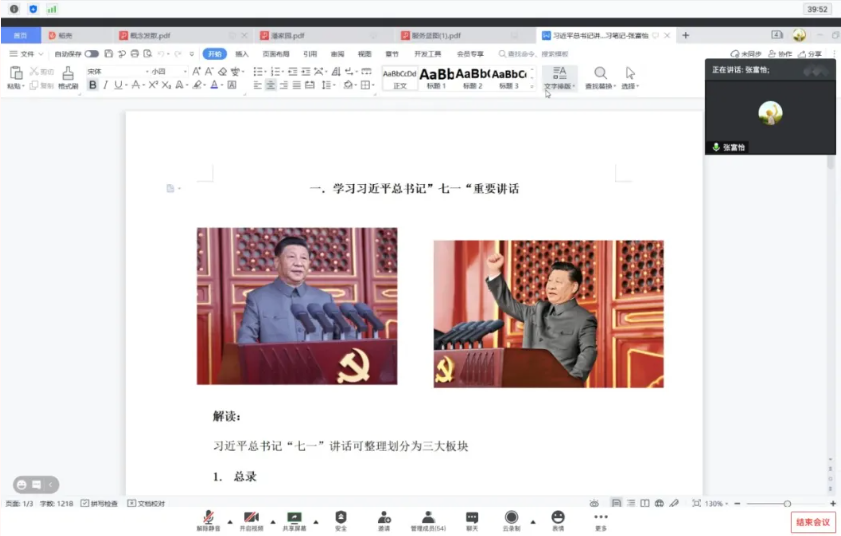Click the 格式刷 format painter icon
The image size is (841, 536).
pos(68,77)
